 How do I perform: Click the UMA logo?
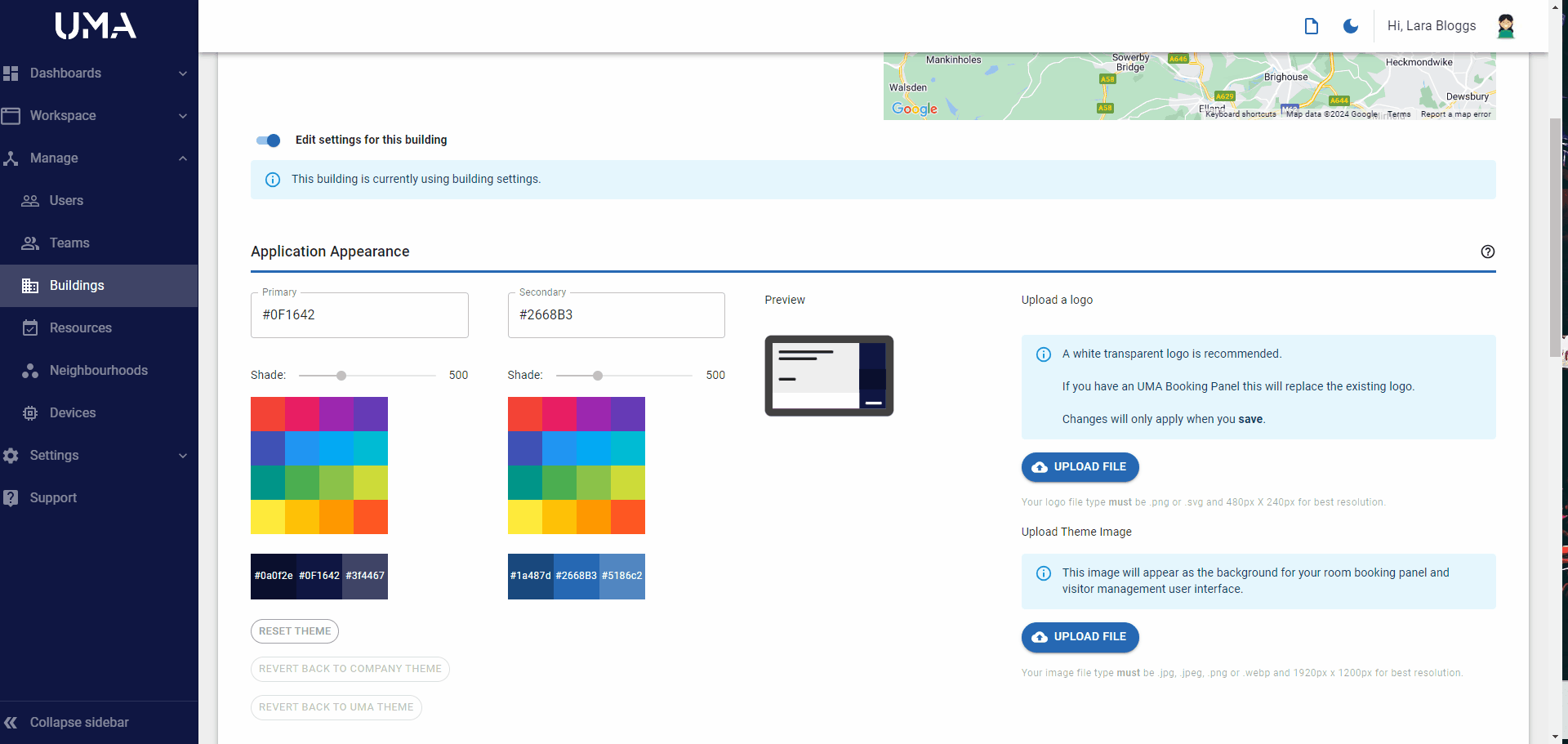tap(96, 26)
